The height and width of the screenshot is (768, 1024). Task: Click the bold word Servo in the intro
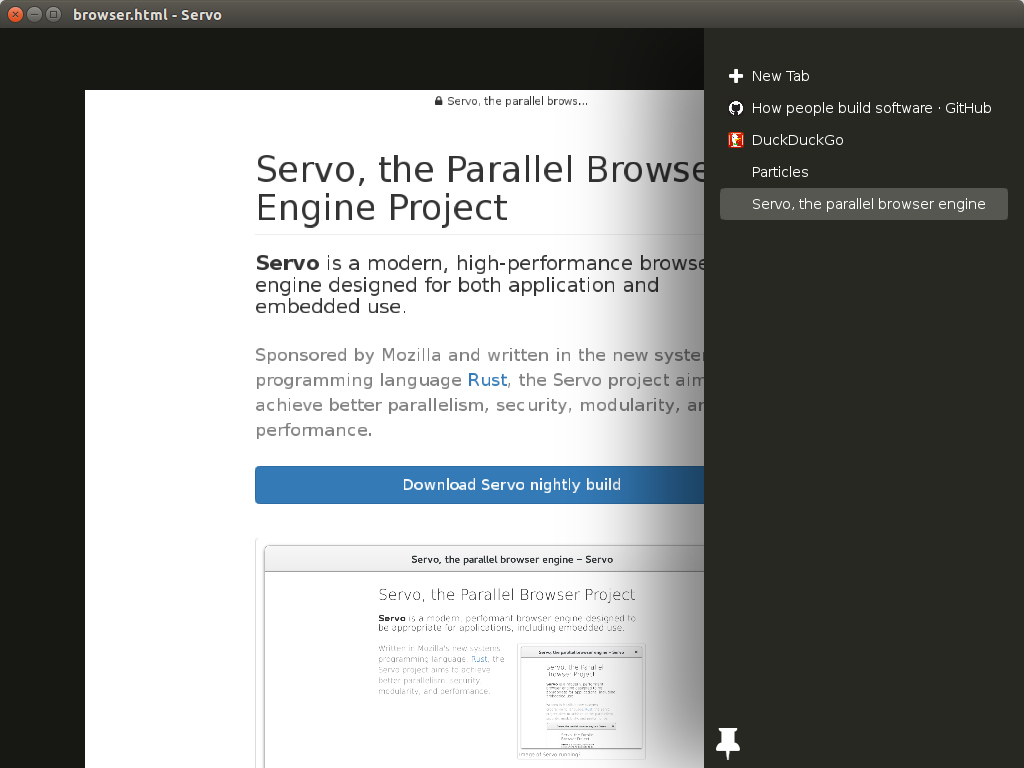[287, 263]
